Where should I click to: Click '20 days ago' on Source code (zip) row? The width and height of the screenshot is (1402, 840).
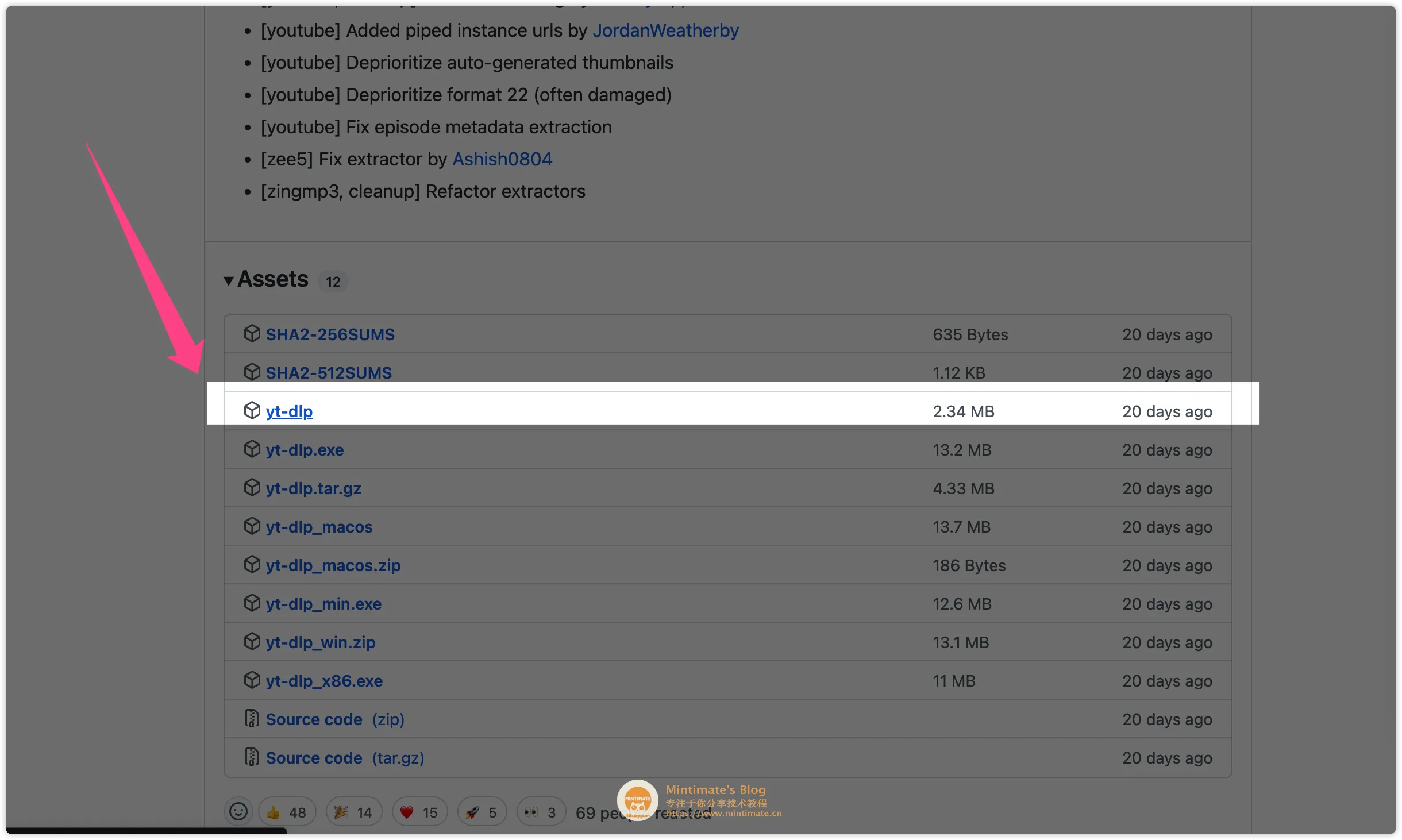1168,719
